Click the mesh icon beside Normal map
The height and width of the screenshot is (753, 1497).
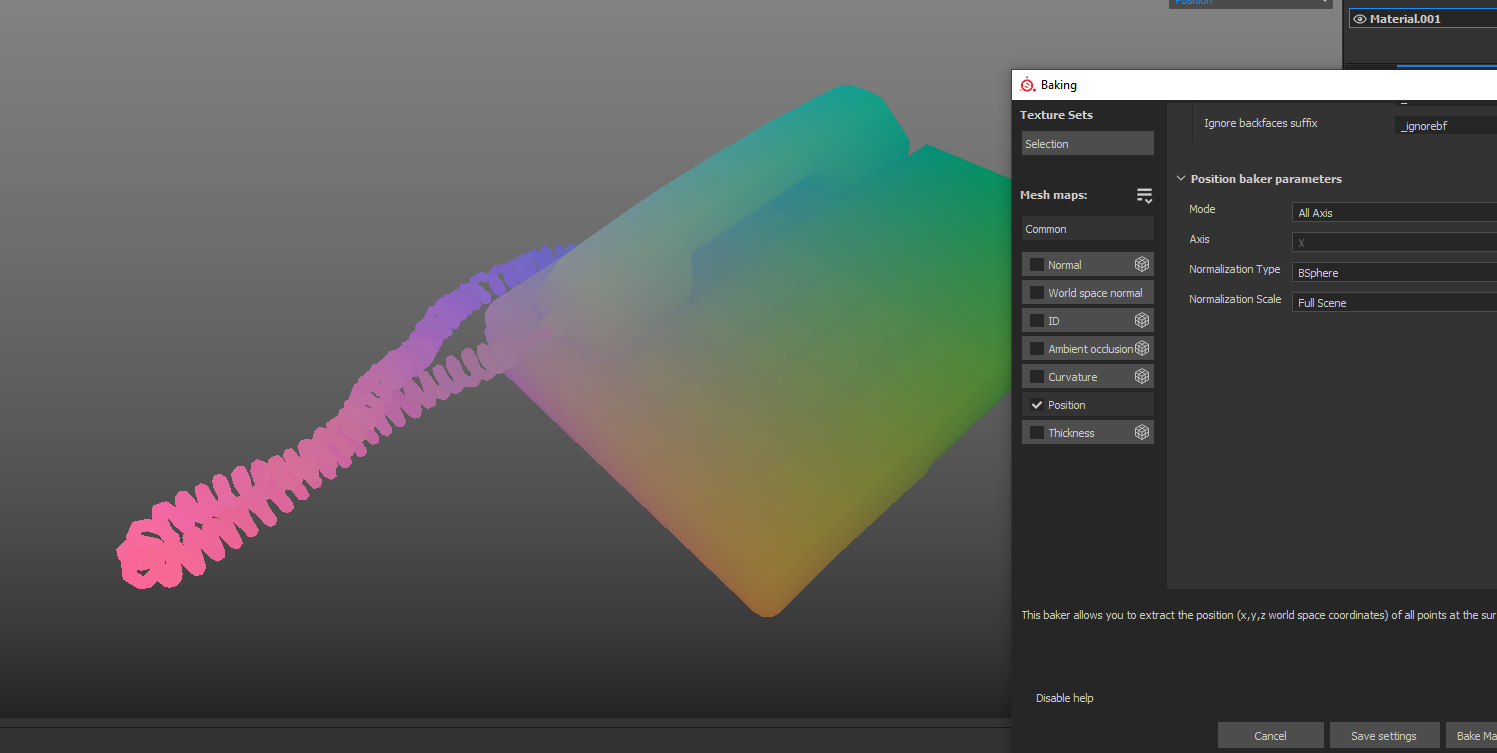pyautogui.click(x=1141, y=265)
